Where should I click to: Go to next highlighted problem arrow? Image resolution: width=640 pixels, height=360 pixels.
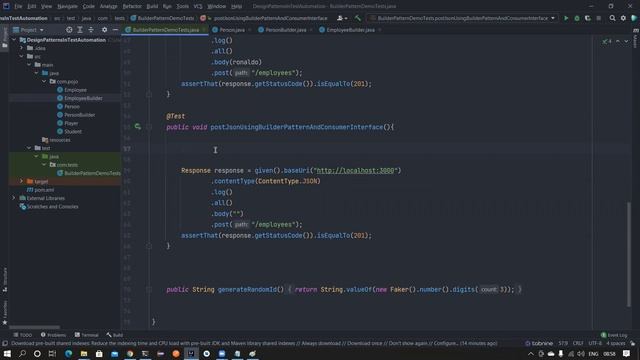click(626, 41)
